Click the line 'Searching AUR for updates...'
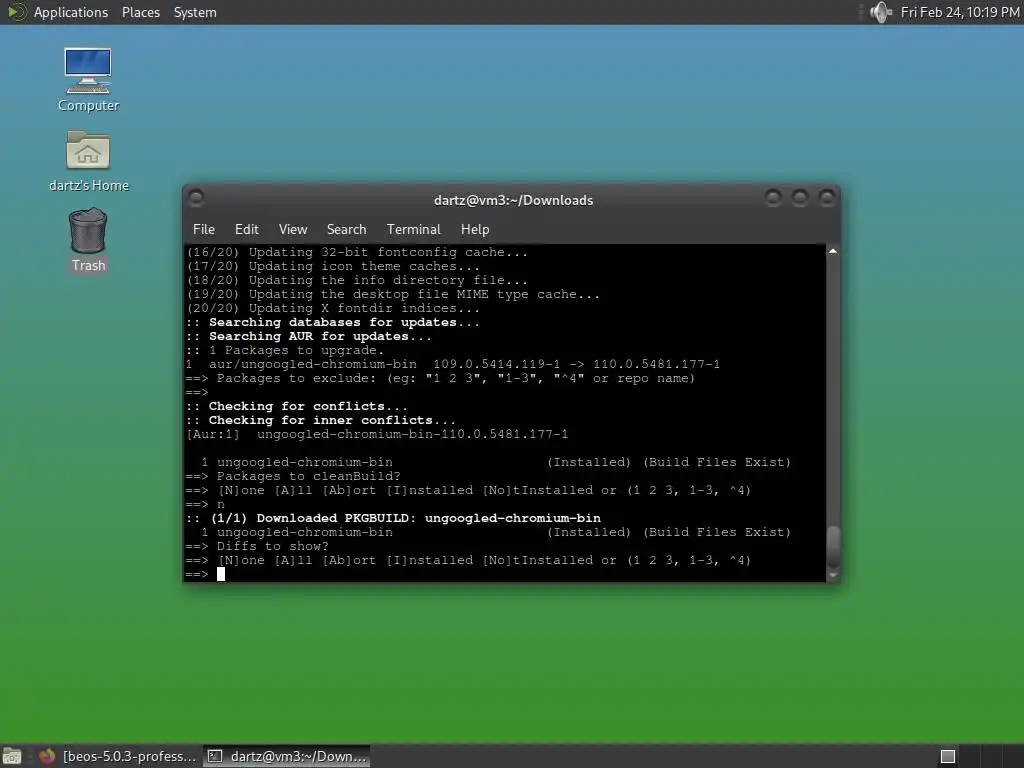1024x768 pixels. (x=309, y=336)
